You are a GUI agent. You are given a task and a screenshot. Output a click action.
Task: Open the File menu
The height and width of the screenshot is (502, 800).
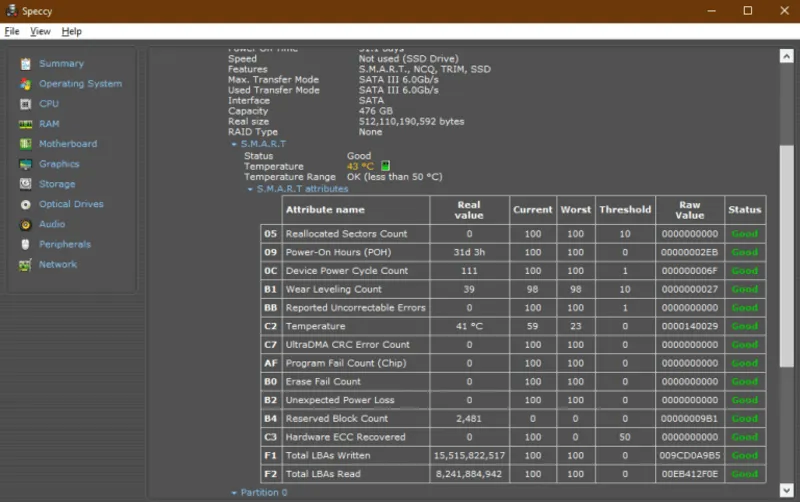coord(12,31)
